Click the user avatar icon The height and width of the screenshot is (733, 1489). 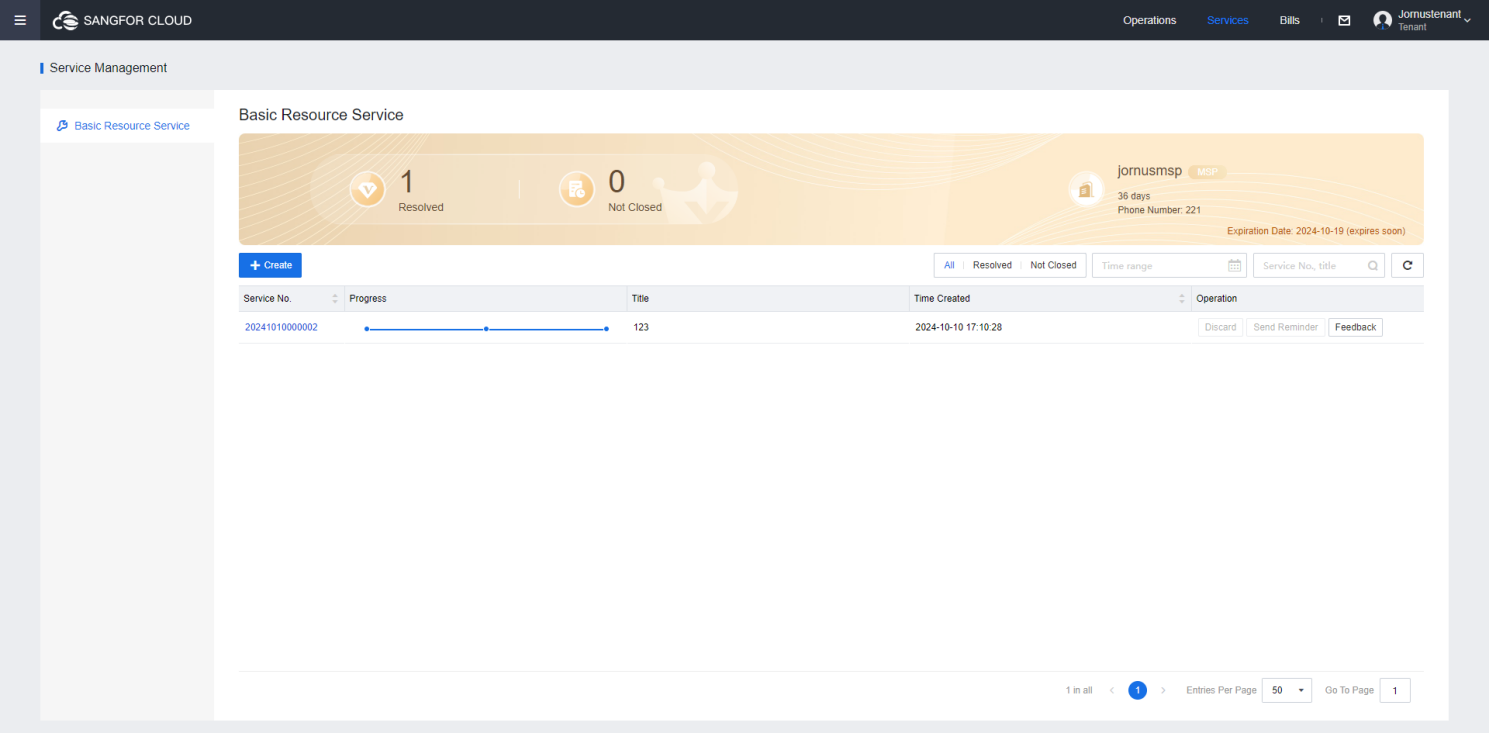[1382, 20]
